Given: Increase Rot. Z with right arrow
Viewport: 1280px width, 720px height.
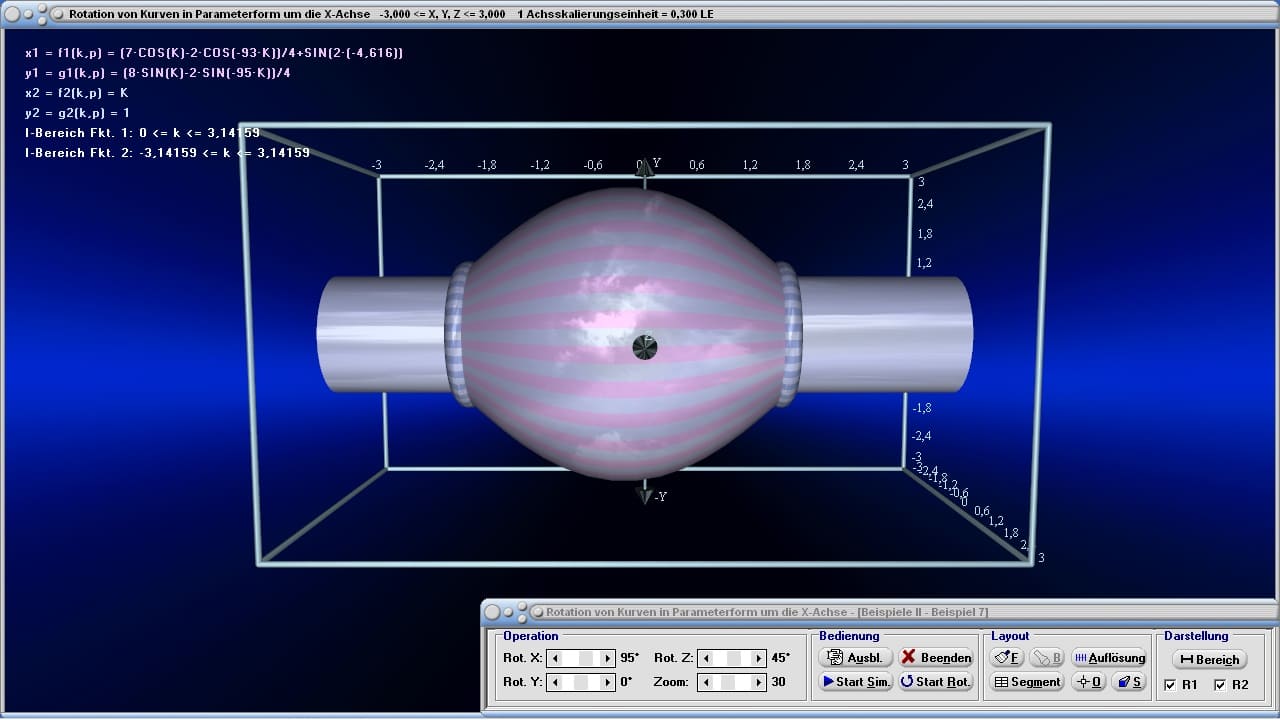Looking at the screenshot, I should tap(758, 658).
